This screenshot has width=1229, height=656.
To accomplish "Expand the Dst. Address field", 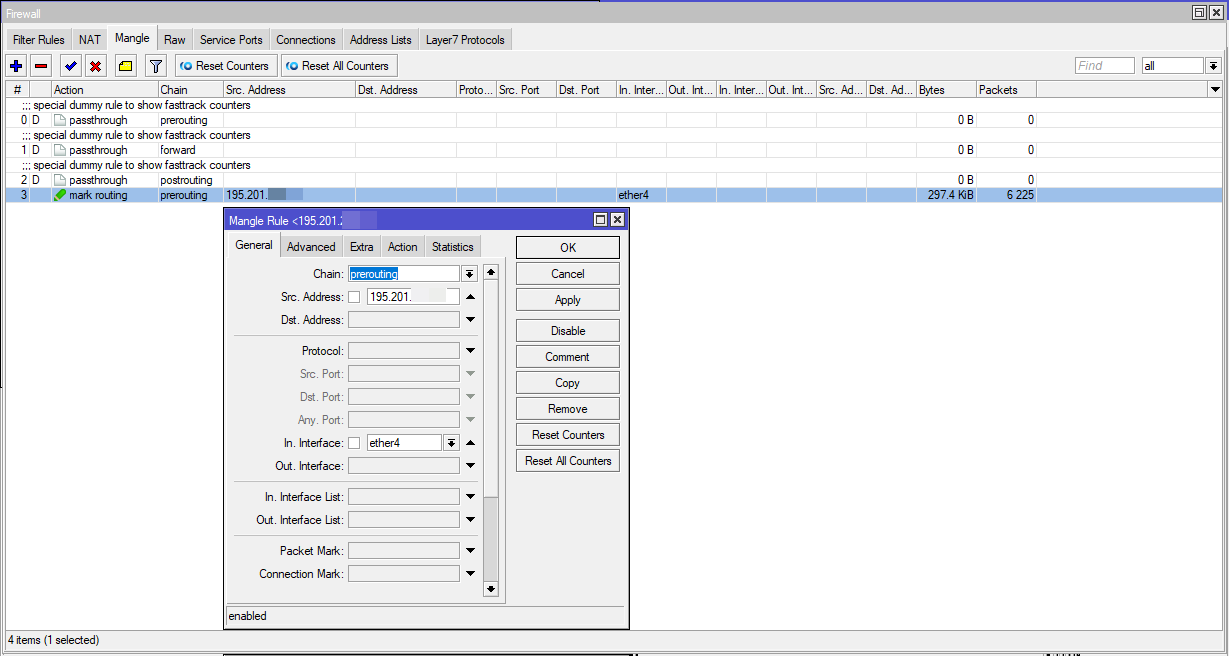I will 470,320.
